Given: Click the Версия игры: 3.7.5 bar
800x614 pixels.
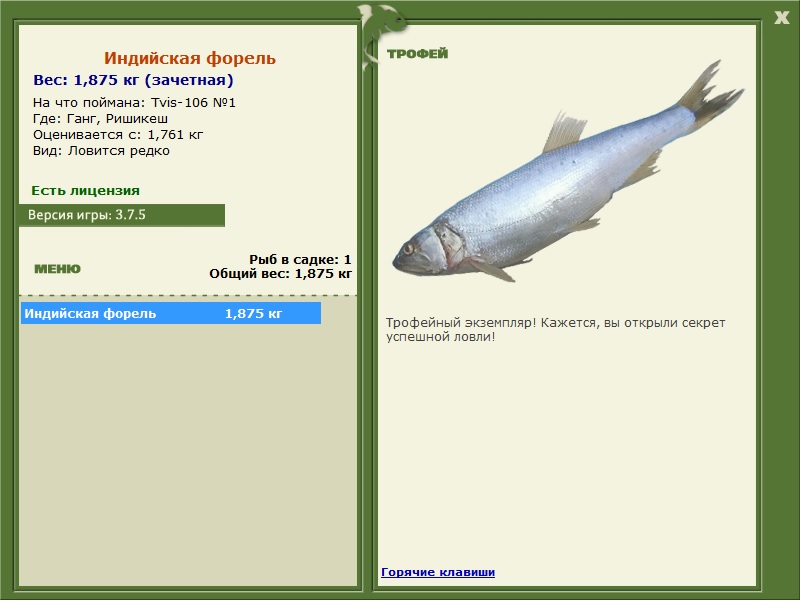Looking at the screenshot, I should pyautogui.click(x=121, y=215).
